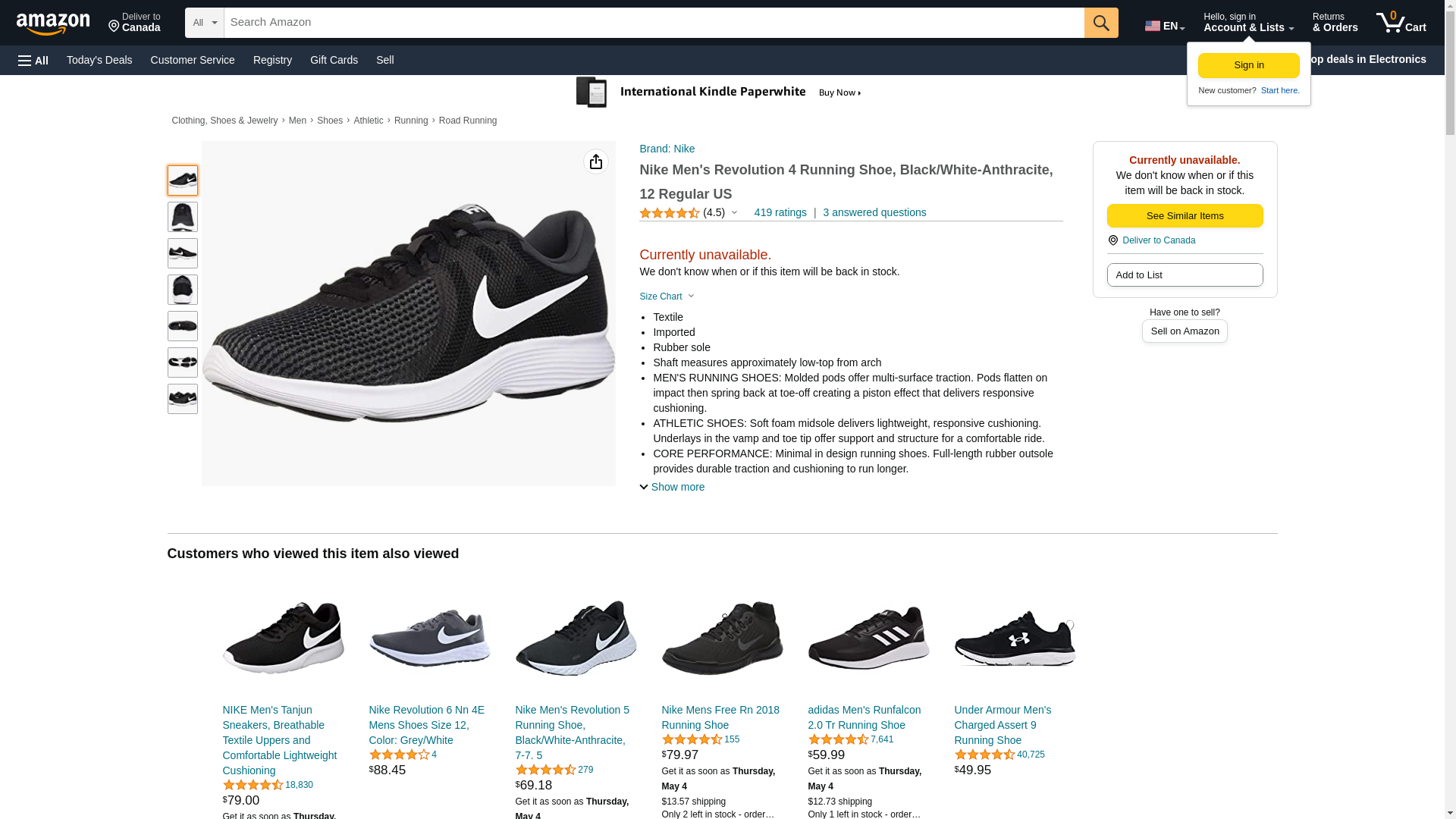1456x819 pixels.
Task: Click the Amazon logo
Action: tap(53, 24)
